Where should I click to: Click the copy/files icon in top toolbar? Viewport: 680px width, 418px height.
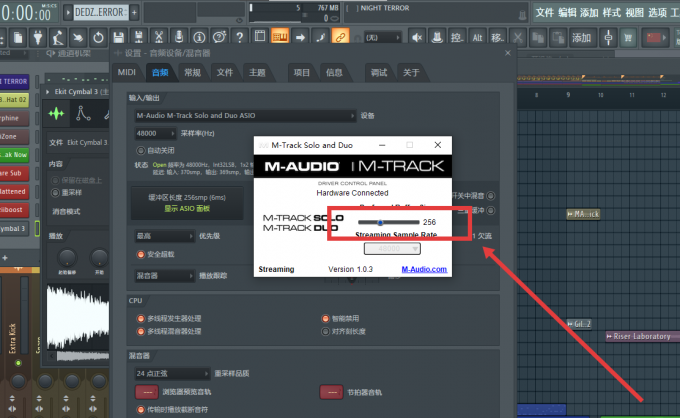[x=18, y=37]
